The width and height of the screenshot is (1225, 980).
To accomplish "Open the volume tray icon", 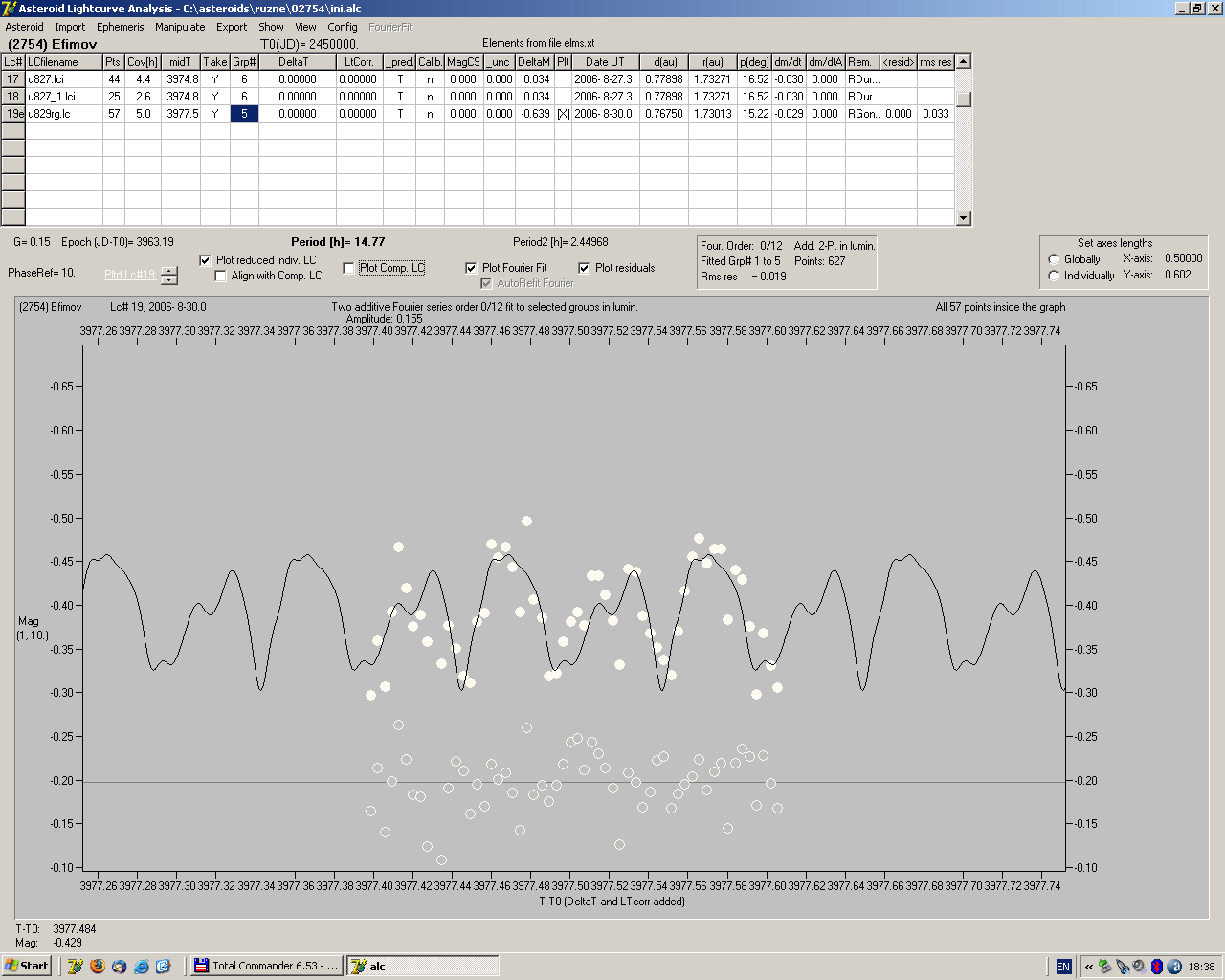I will [1139, 967].
